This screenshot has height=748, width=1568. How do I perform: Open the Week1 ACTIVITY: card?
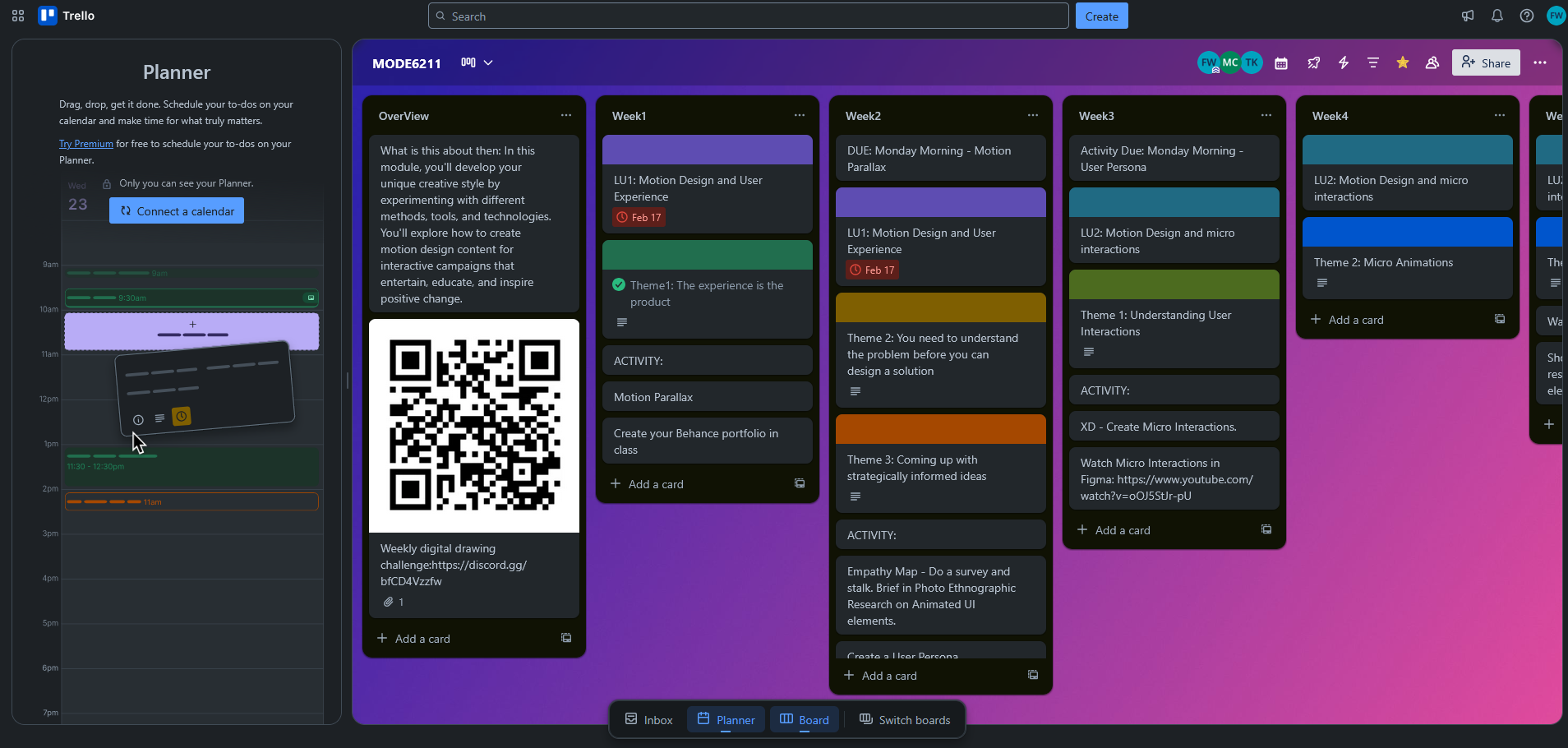click(x=708, y=361)
